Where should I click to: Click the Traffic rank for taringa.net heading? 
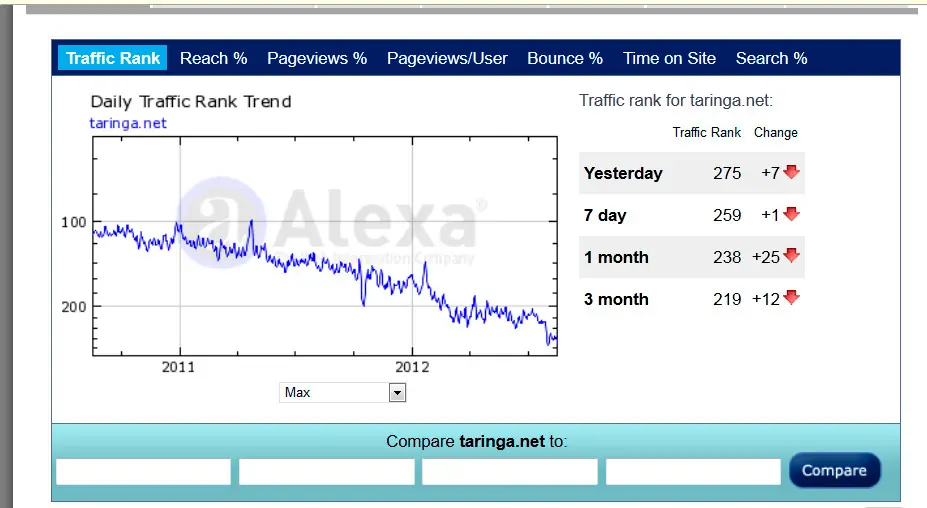[676, 101]
